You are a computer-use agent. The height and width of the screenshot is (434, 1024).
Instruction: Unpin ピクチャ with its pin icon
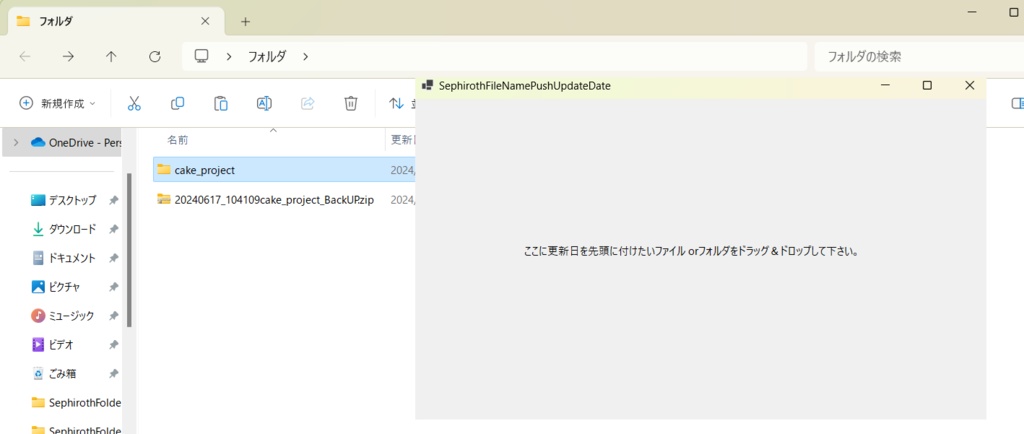113,287
